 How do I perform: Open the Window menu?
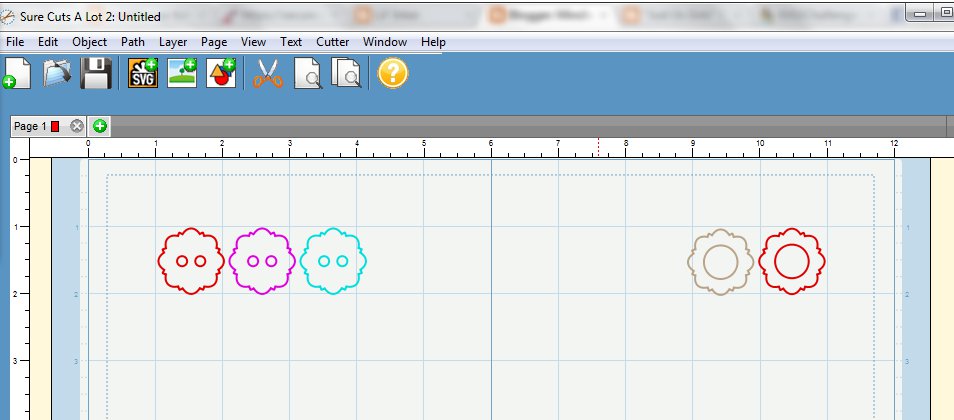click(x=385, y=42)
